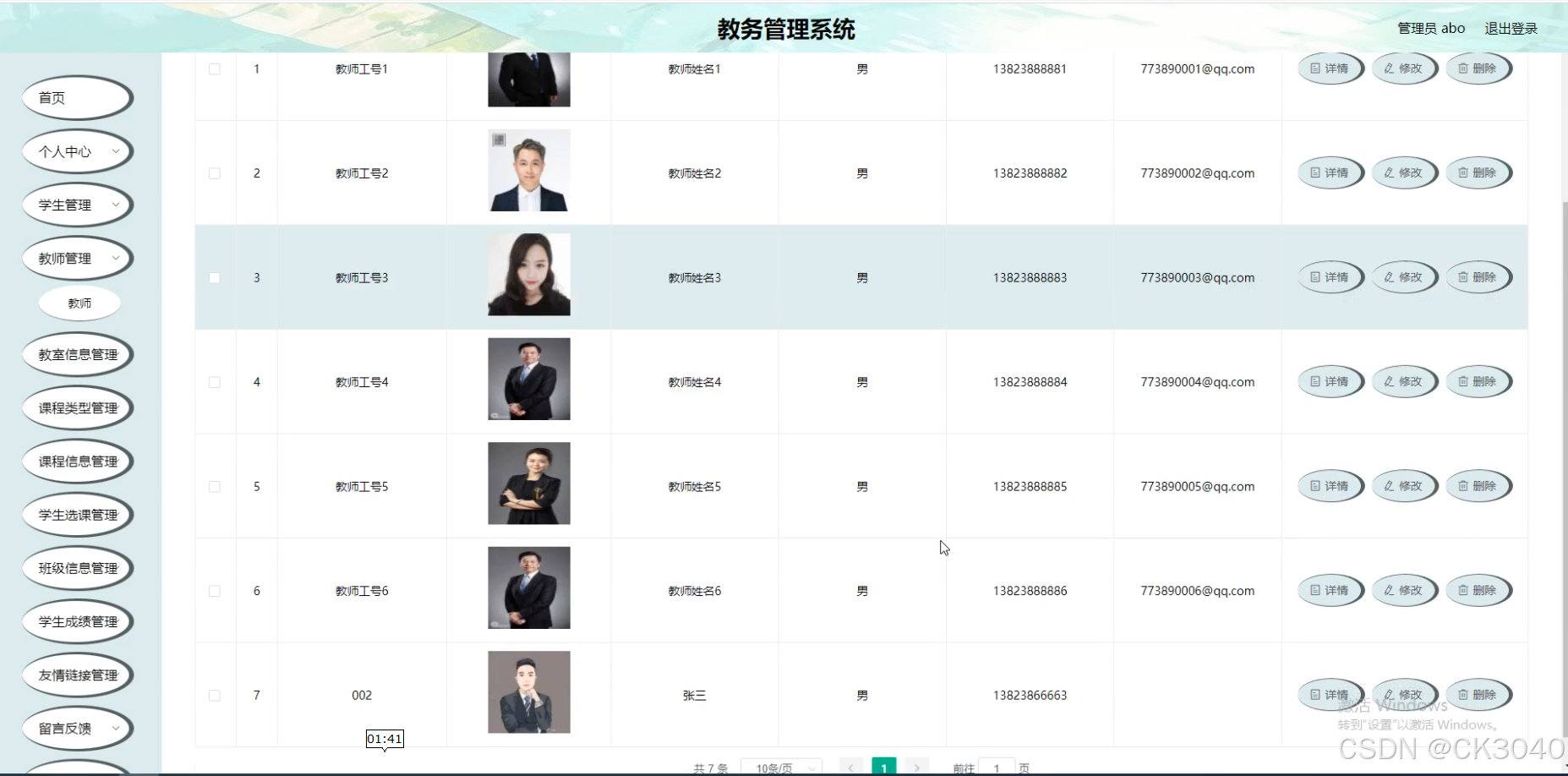Click the next-page arrow in pagination
The width and height of the screenshot is (1568, 776).
pos(917,767)
